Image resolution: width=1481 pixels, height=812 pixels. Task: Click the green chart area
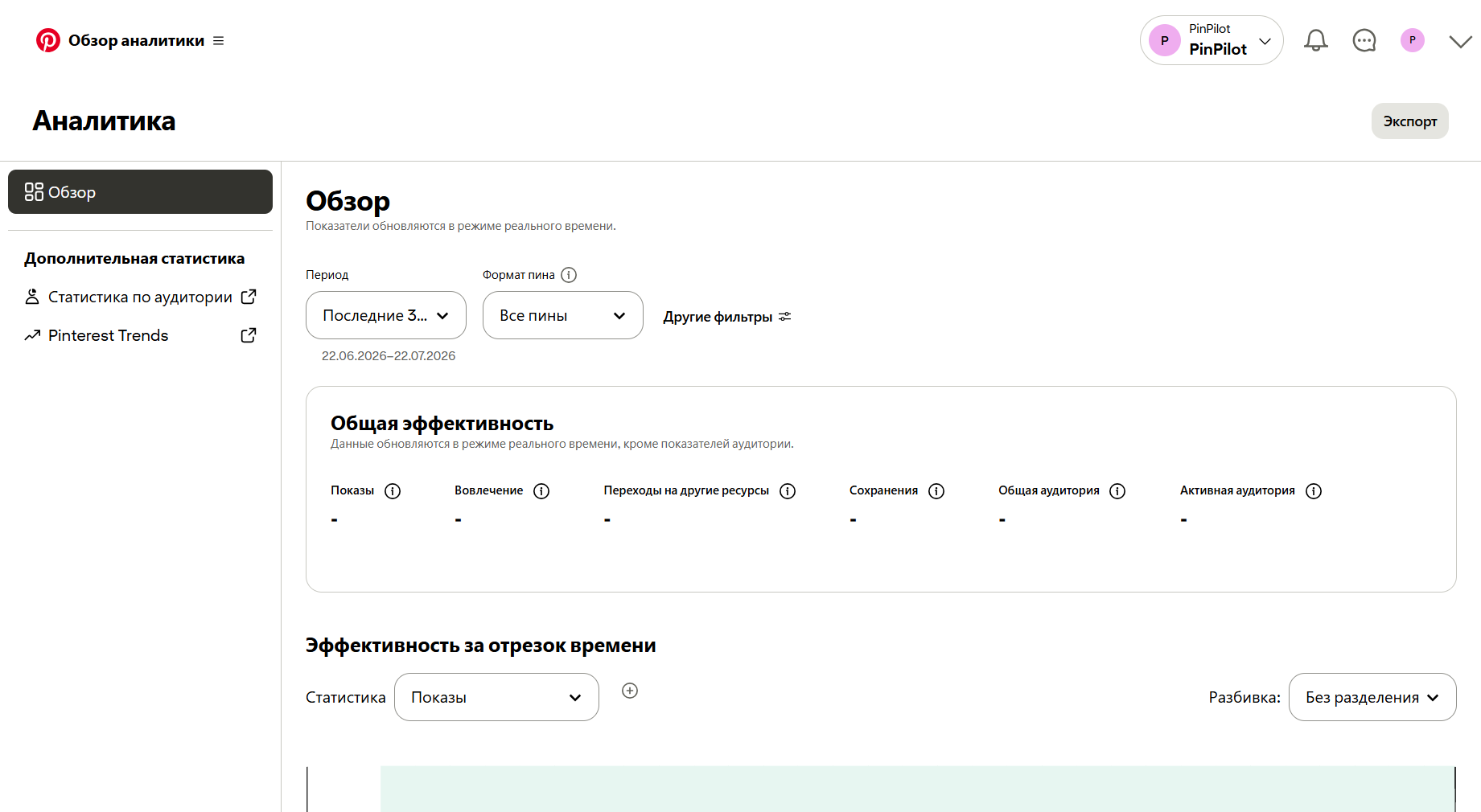click(917, 789)
